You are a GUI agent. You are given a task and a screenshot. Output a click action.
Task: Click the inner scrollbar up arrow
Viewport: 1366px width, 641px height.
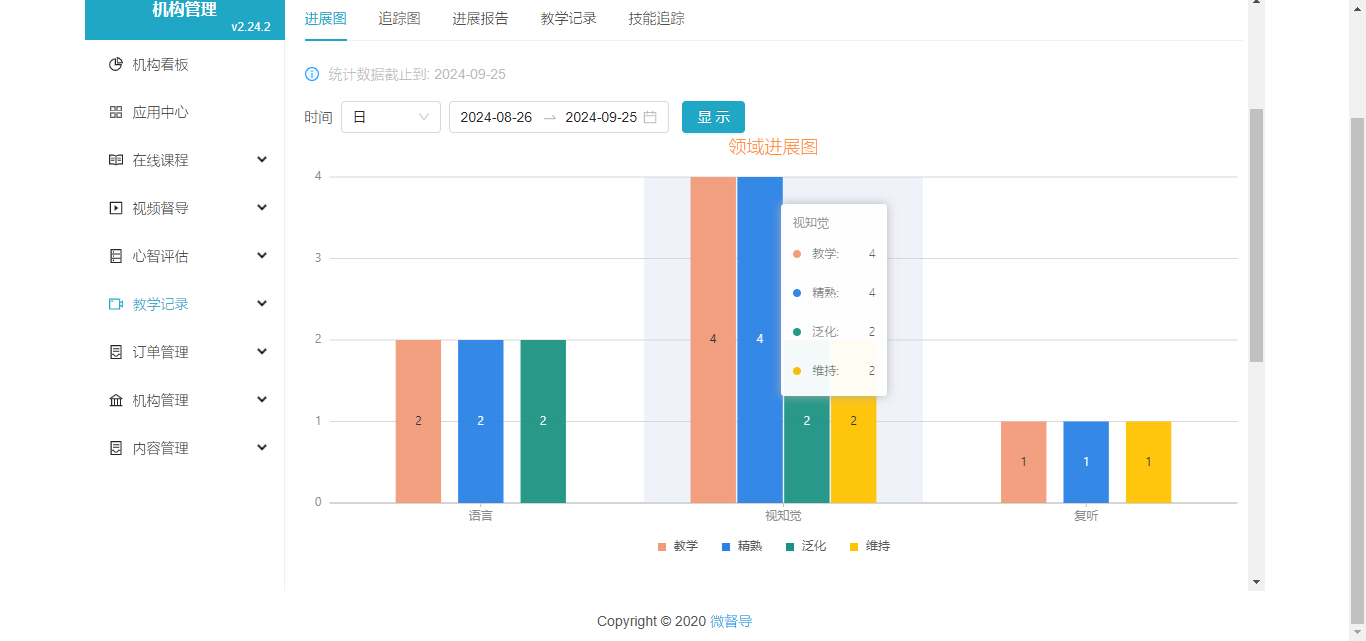point(1257,3)
